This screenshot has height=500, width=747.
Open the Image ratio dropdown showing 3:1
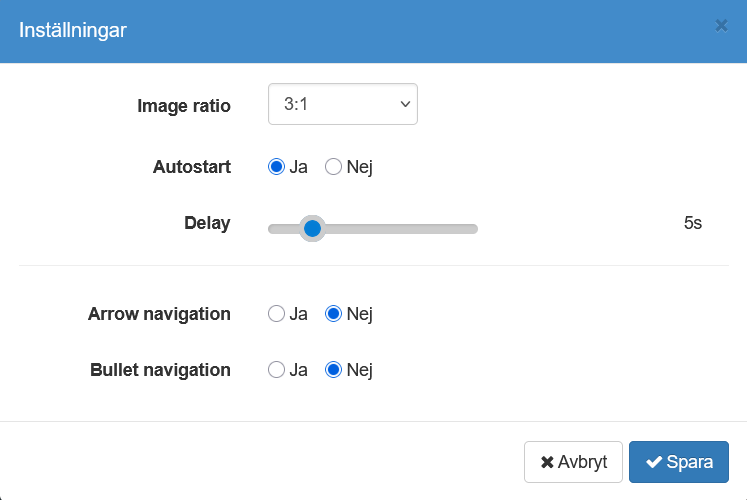[x=342, y=104]
